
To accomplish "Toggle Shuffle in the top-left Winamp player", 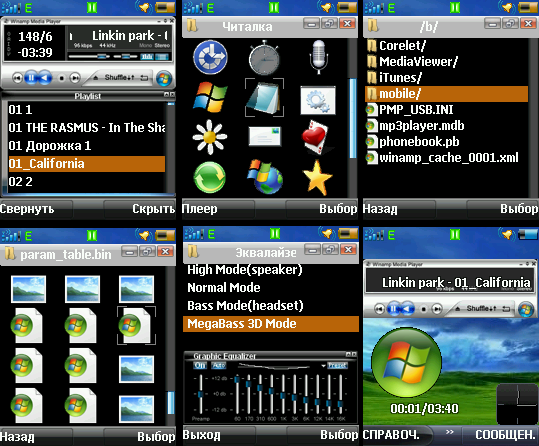I will pyautogui.click(x=119, y=78).
